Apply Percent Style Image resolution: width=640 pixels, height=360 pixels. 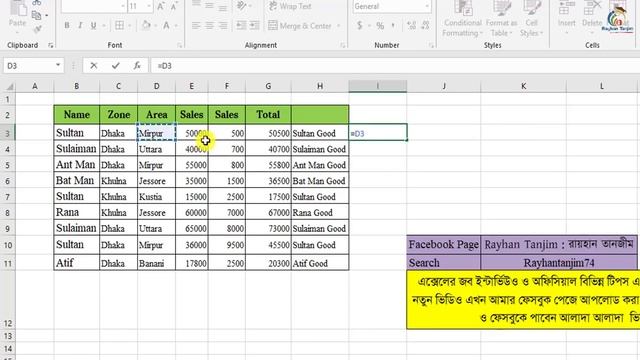pos(380,25)
